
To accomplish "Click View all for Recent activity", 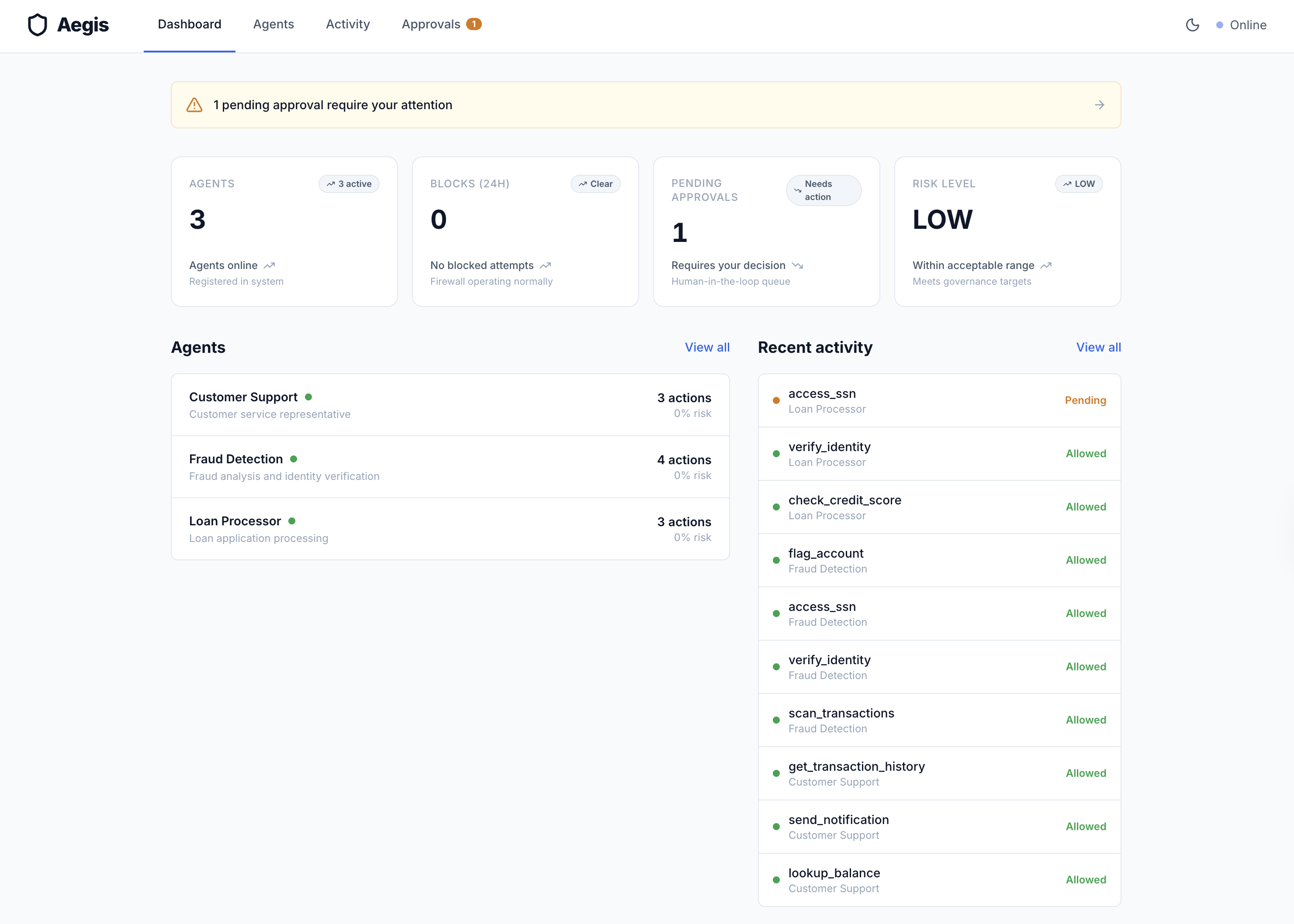I will pos(1097,347).
